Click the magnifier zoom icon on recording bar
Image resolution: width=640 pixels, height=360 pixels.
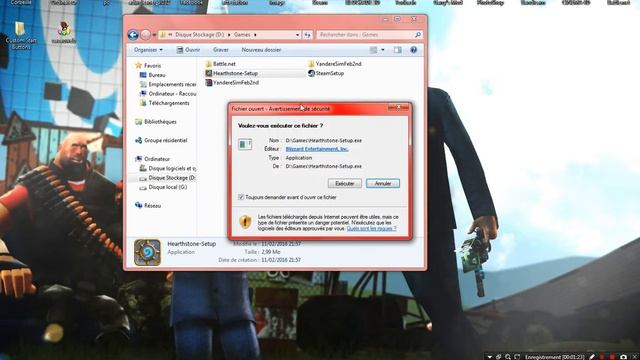[x=508, y=357]
